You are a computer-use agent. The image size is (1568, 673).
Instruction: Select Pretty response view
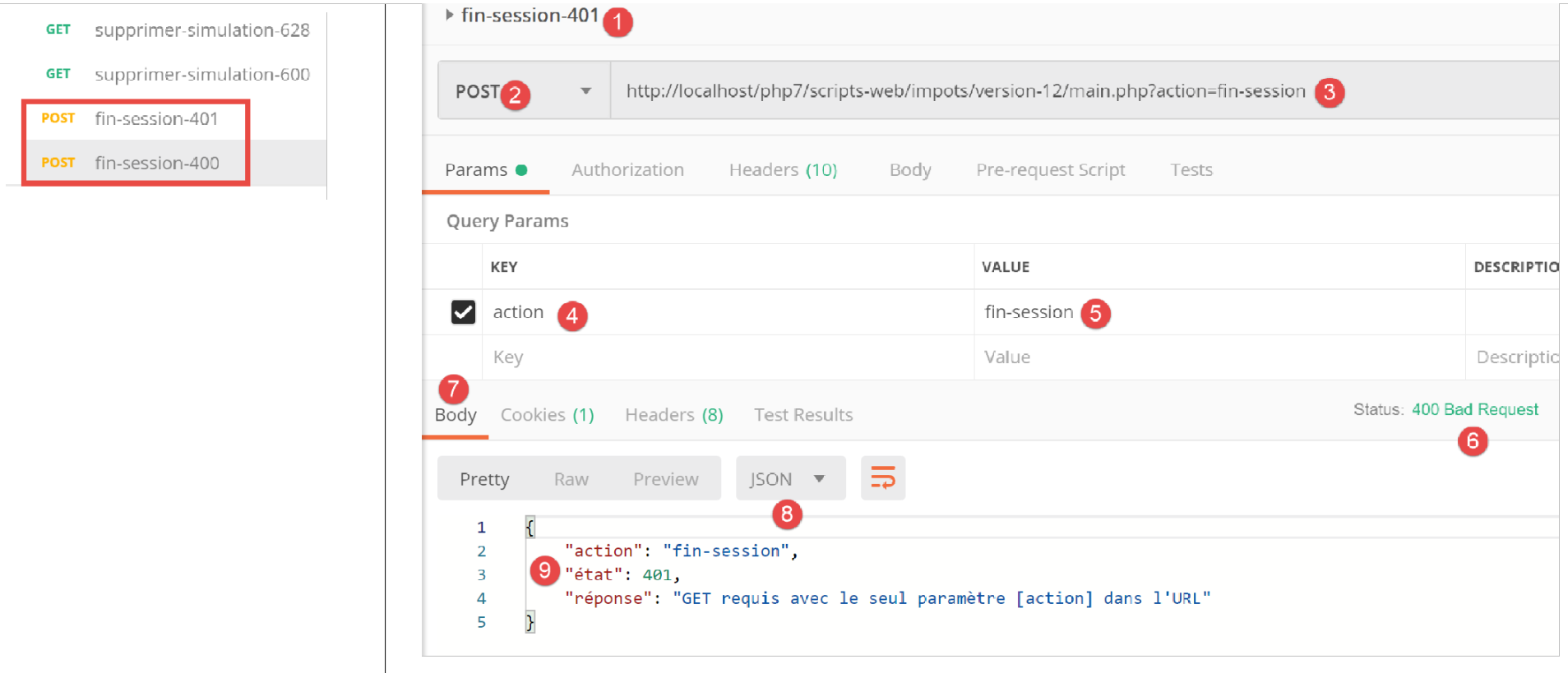(484, 479)
